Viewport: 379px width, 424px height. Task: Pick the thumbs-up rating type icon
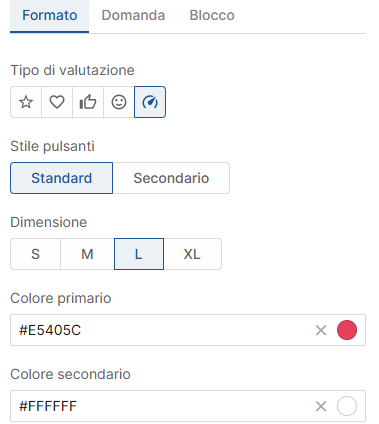(88, 102)
